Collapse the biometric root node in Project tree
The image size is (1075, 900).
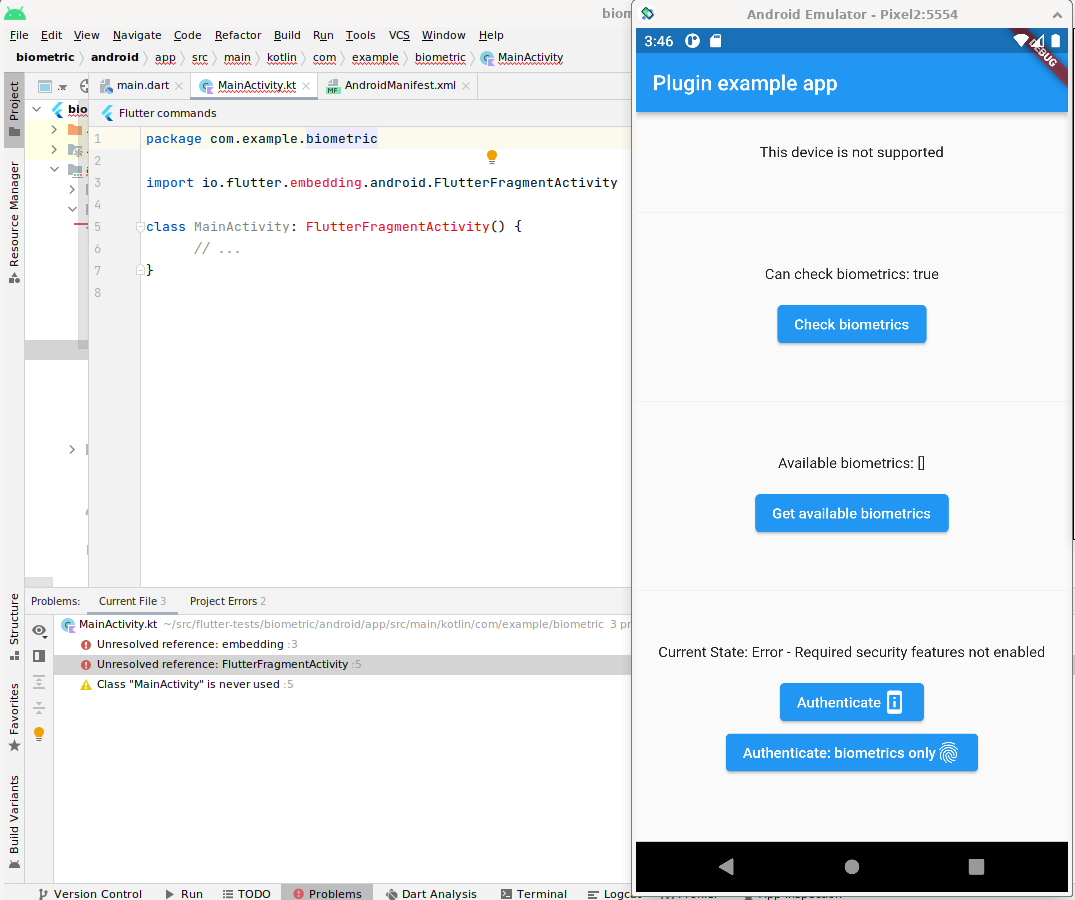[36, 109]
